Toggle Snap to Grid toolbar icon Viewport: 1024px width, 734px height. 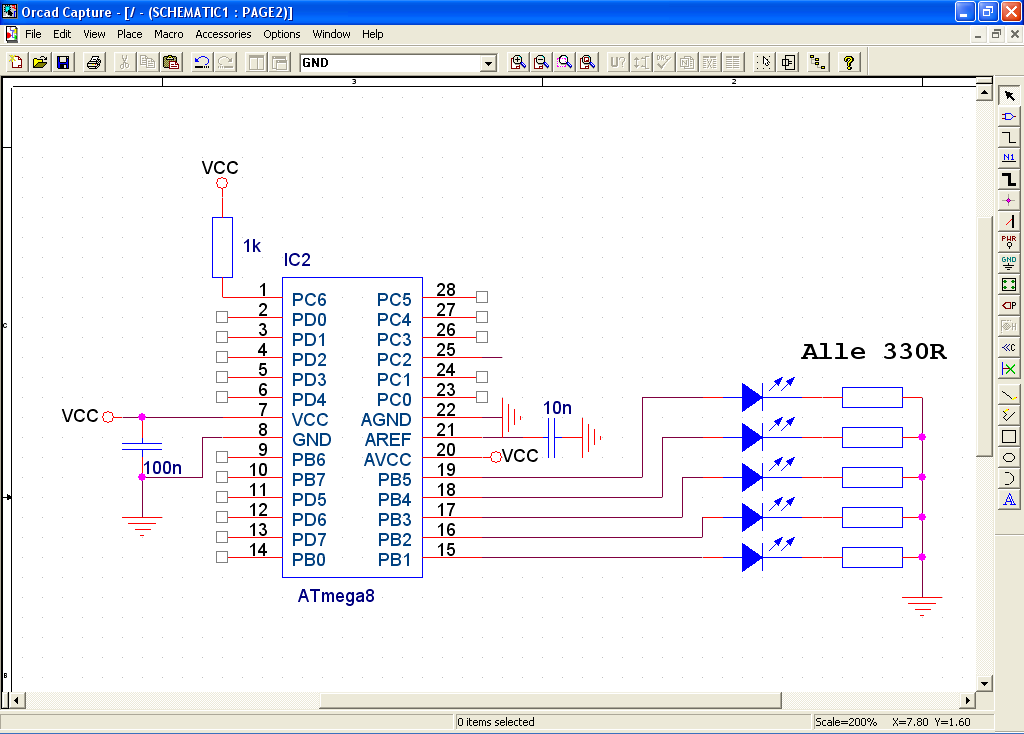tap(764, 63)
